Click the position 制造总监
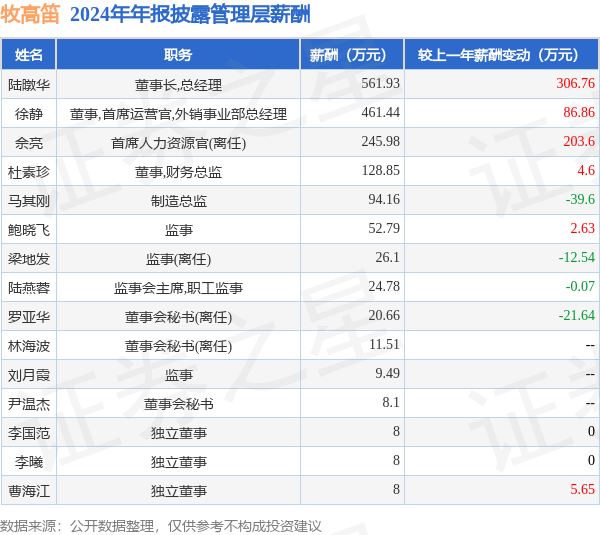 pos(178,201)
